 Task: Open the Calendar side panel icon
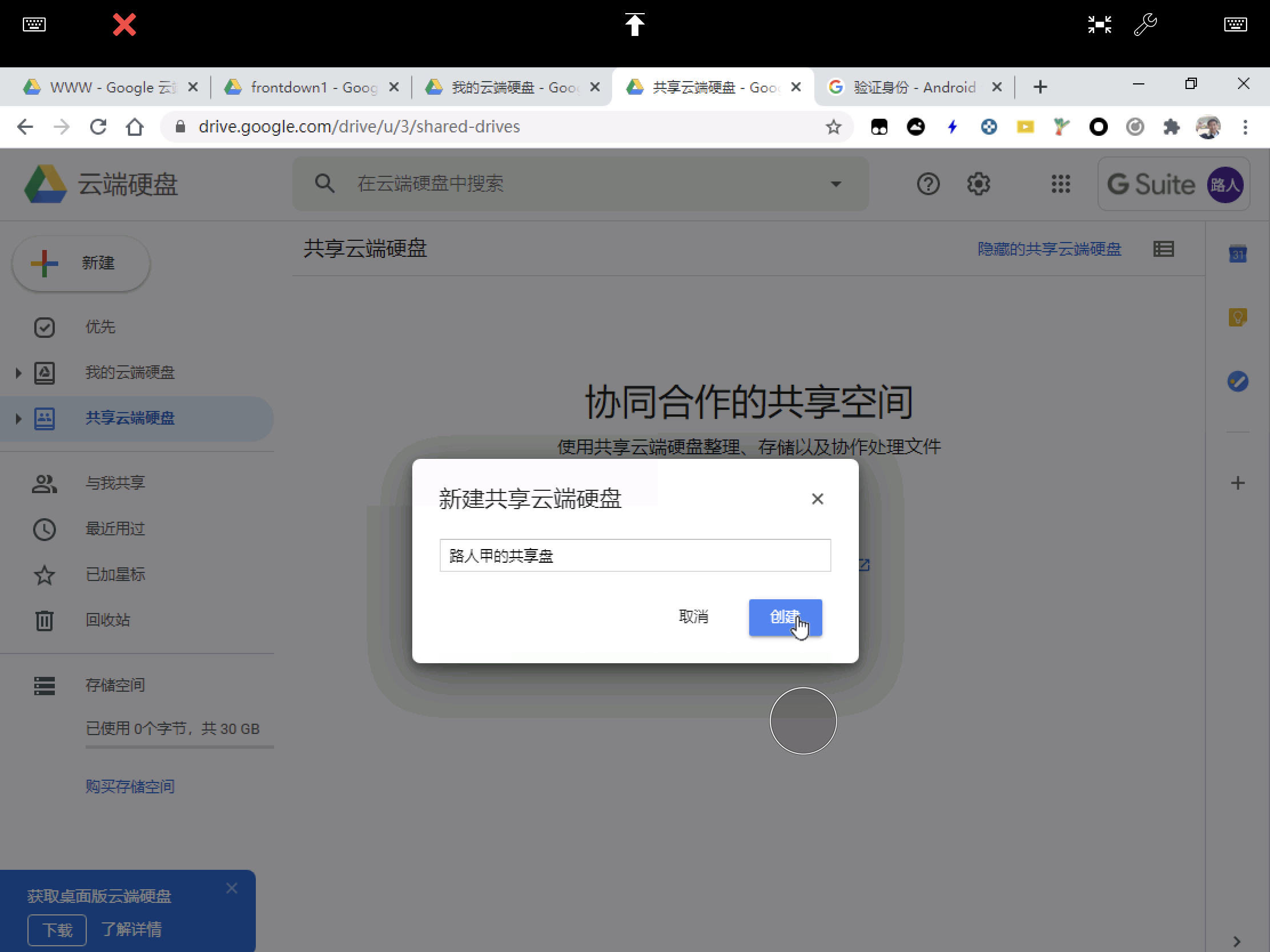coord(1237,253)
